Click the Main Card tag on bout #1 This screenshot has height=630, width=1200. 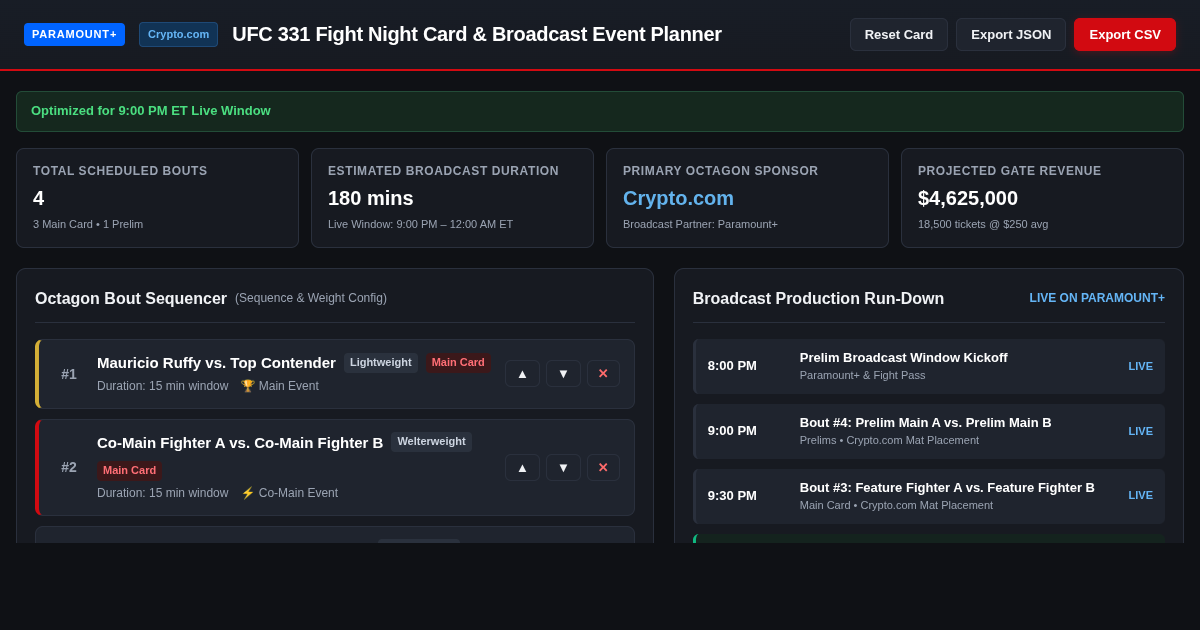tap(458, 362)
